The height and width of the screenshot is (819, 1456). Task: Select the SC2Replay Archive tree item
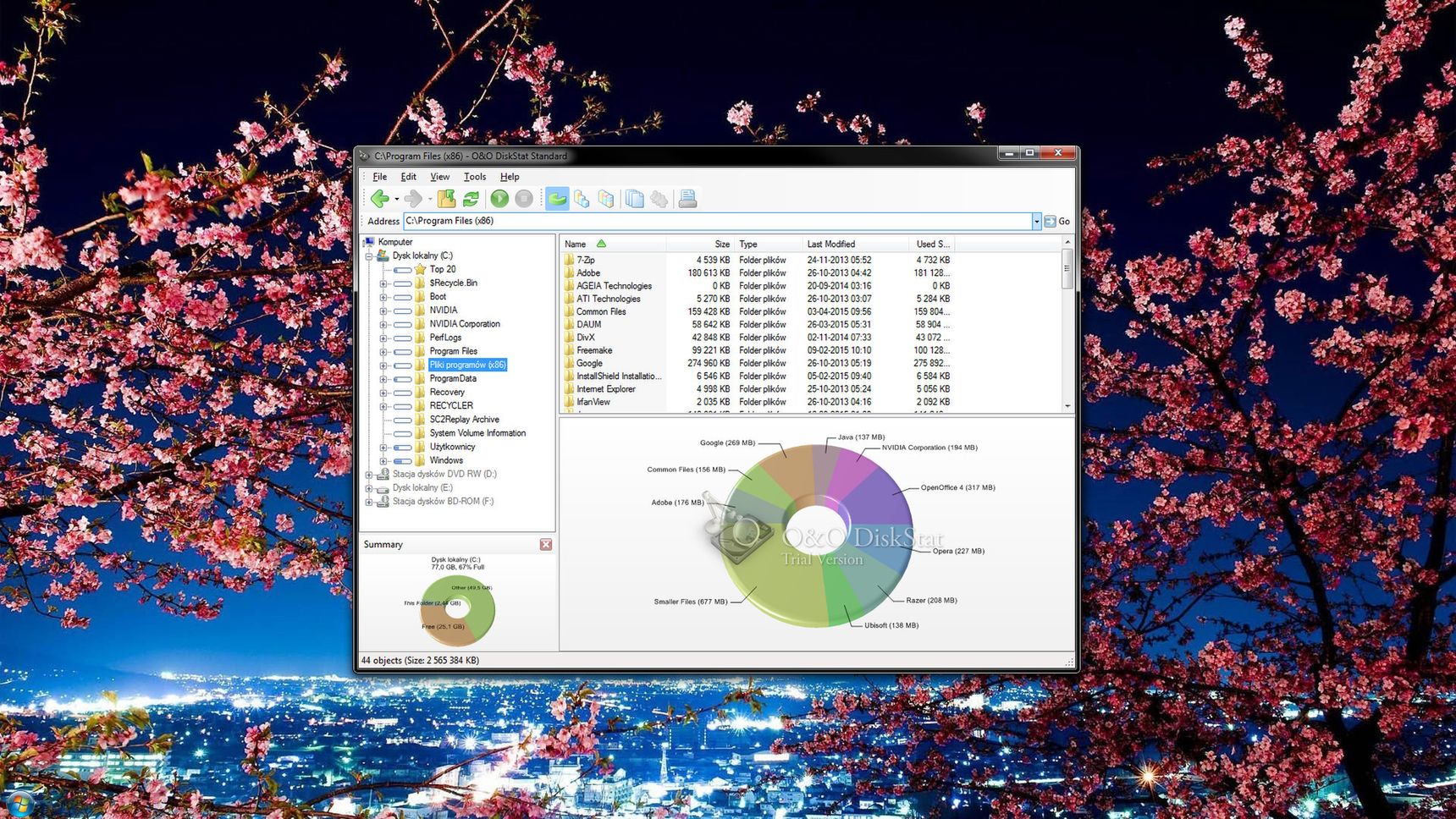(x=464, y=420)
